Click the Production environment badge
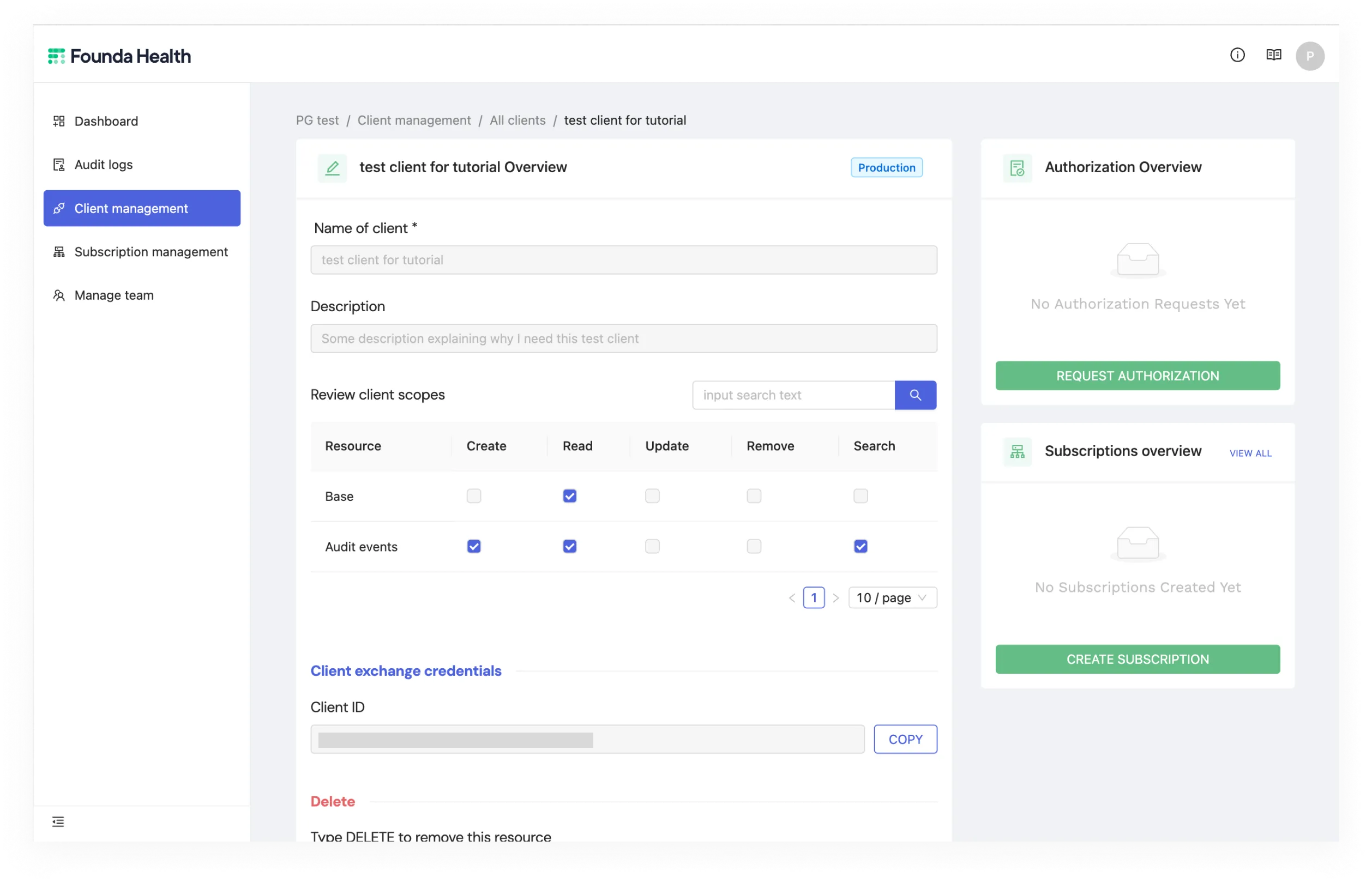1372x883 pixels. coord(886,167)
